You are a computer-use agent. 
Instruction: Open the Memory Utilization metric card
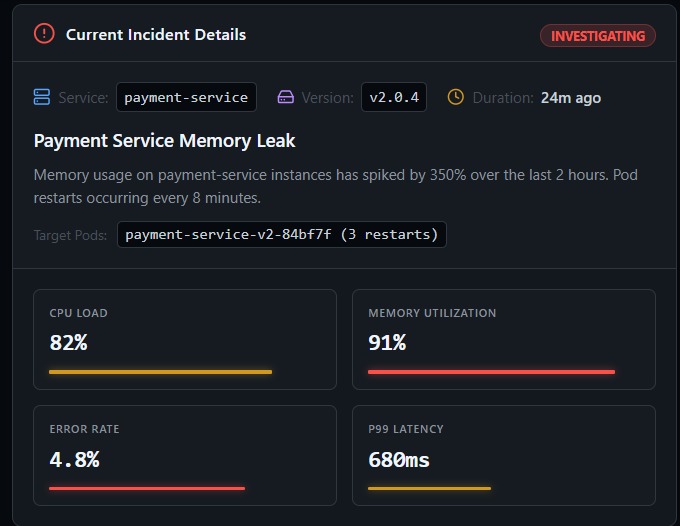tap(504, 339)
